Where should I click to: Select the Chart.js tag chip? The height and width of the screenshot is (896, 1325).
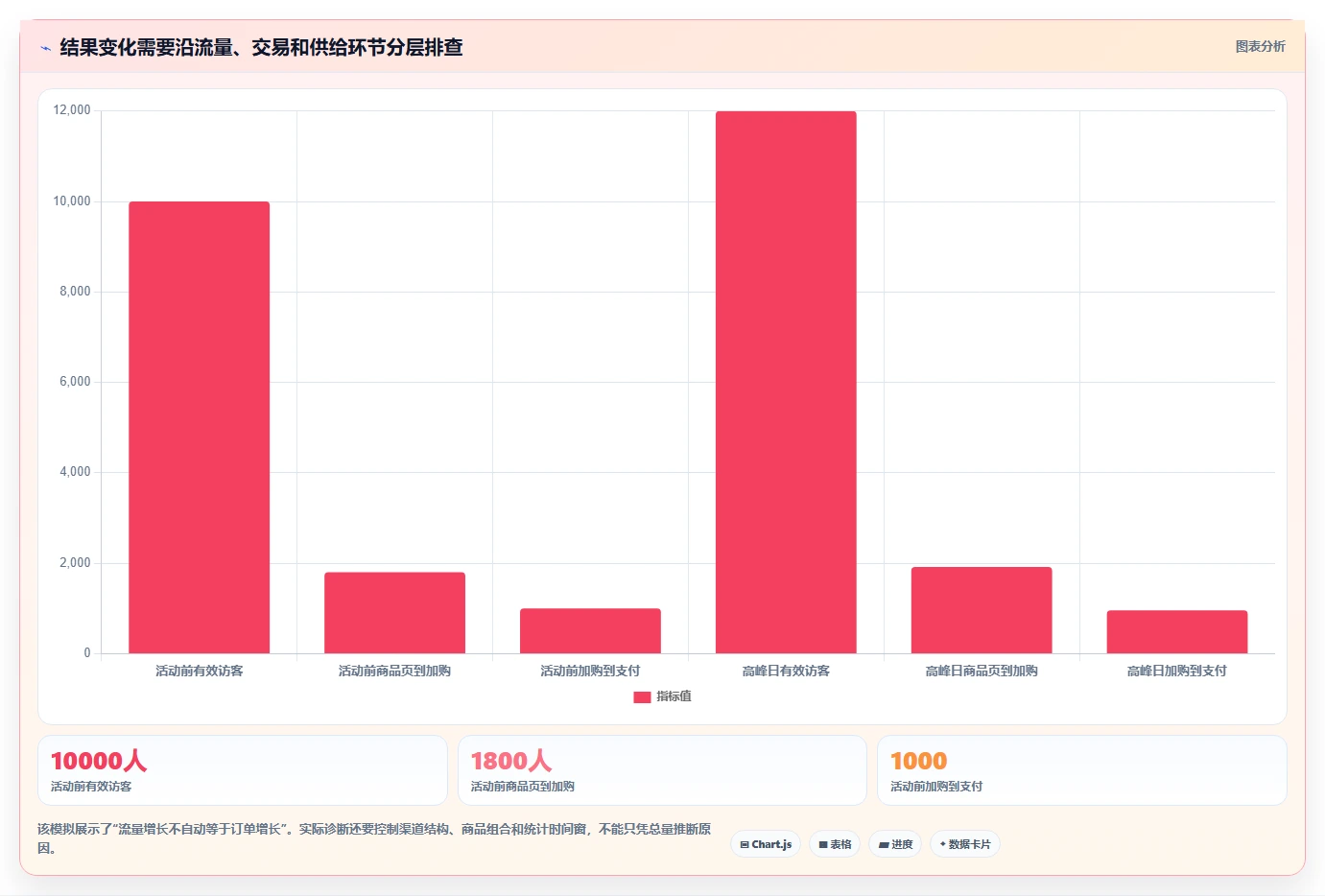[766, 844]
